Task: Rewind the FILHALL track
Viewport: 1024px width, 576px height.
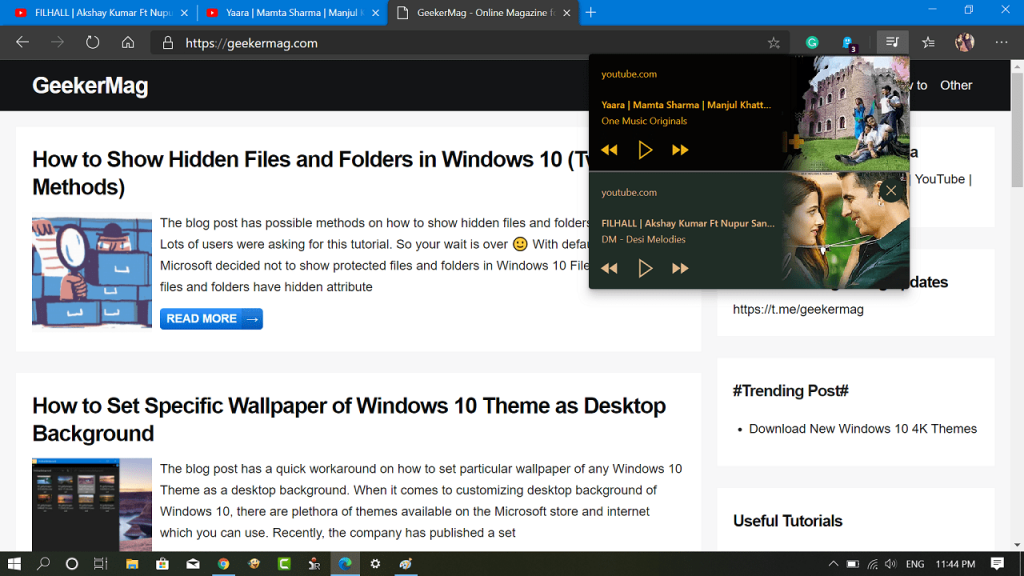Action: tap(609, 268)
